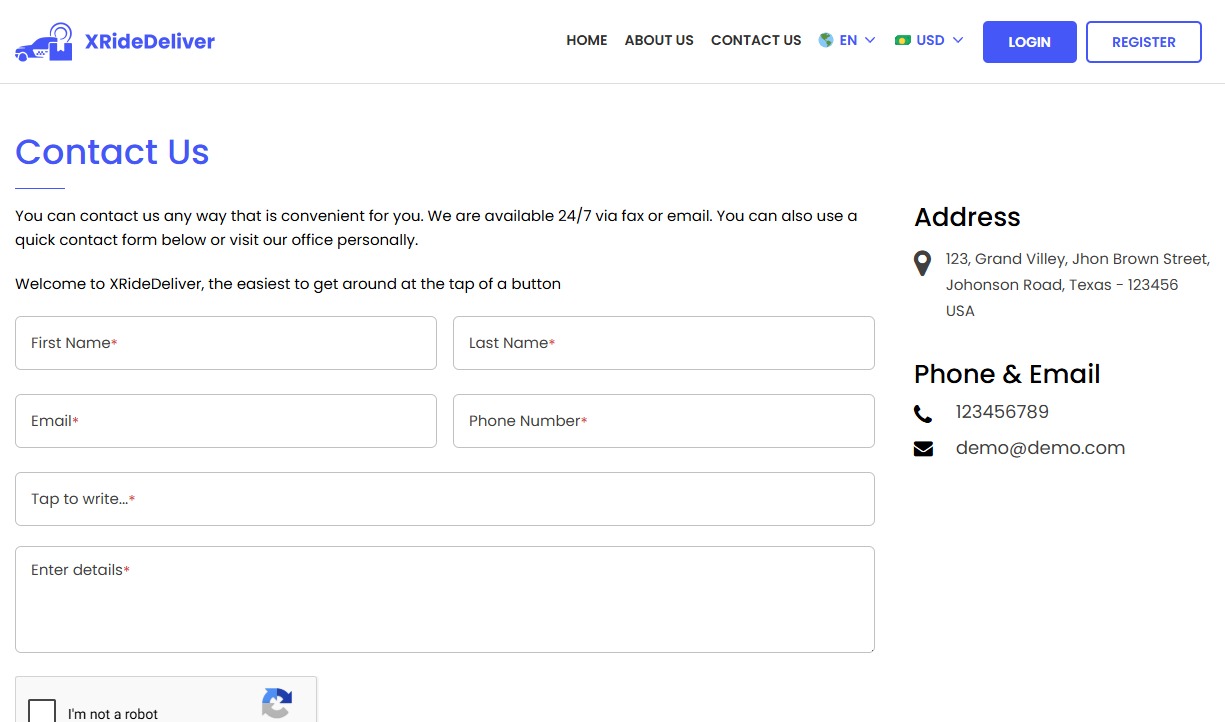Select the CONTACT US menu entry

click(x=755, y=40)
